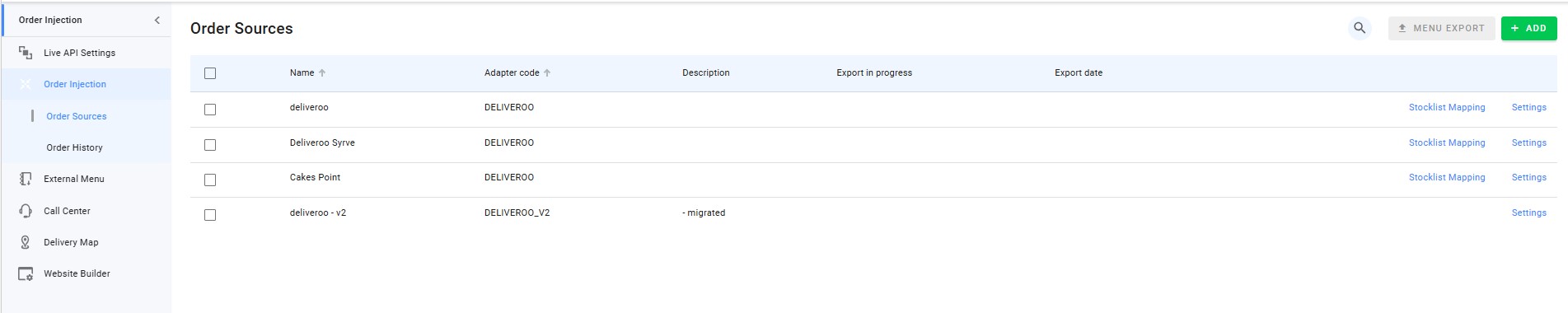Open Order History submenu item
Image resolution: width=1568 pixels, height=313 pixels.
tap(74, 147)
